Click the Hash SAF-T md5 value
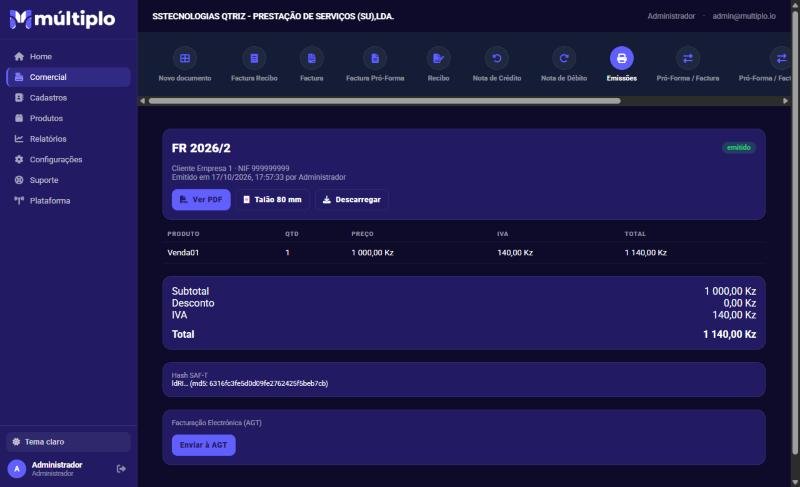 pos(250,383)
